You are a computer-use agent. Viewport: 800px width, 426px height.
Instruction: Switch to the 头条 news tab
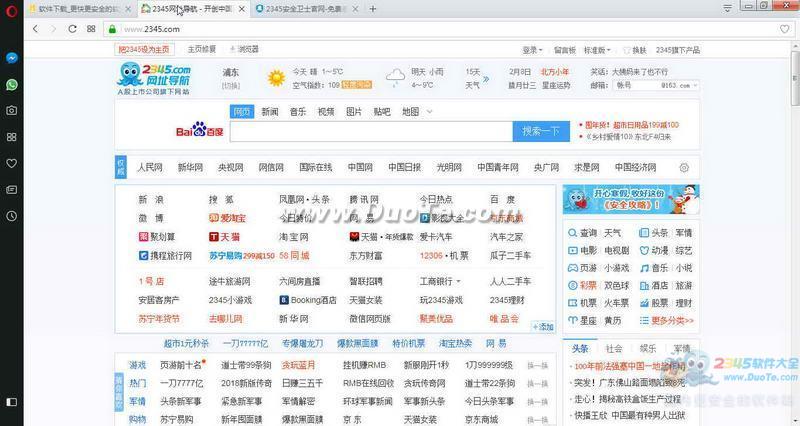pyautogui.click(x=580, y=349)
